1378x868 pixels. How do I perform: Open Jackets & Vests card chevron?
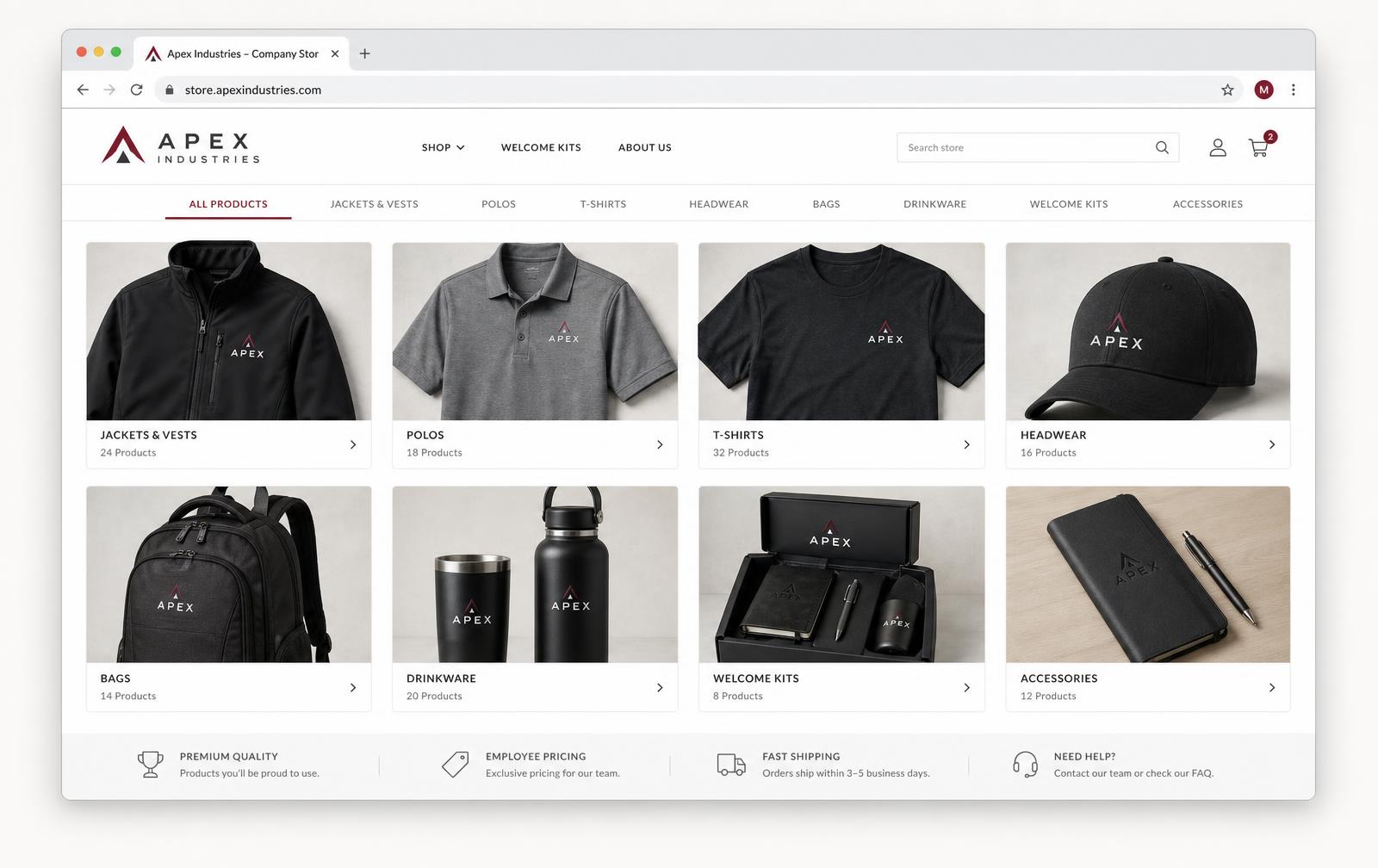(x=353, y=444)
